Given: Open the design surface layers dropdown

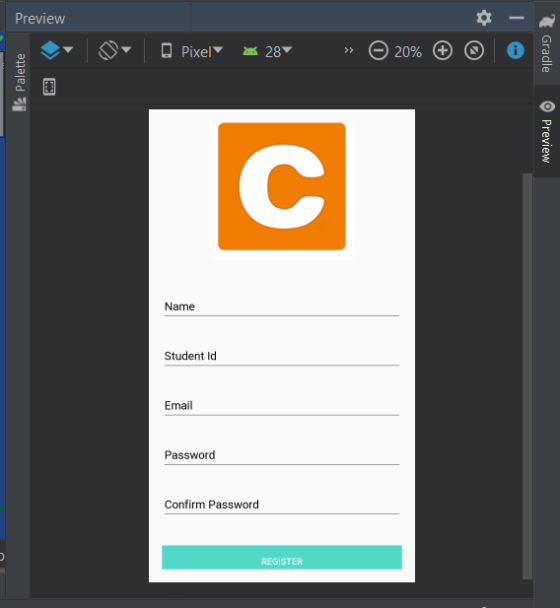Looking at the screenshot, I should click(x=57, y=50).
